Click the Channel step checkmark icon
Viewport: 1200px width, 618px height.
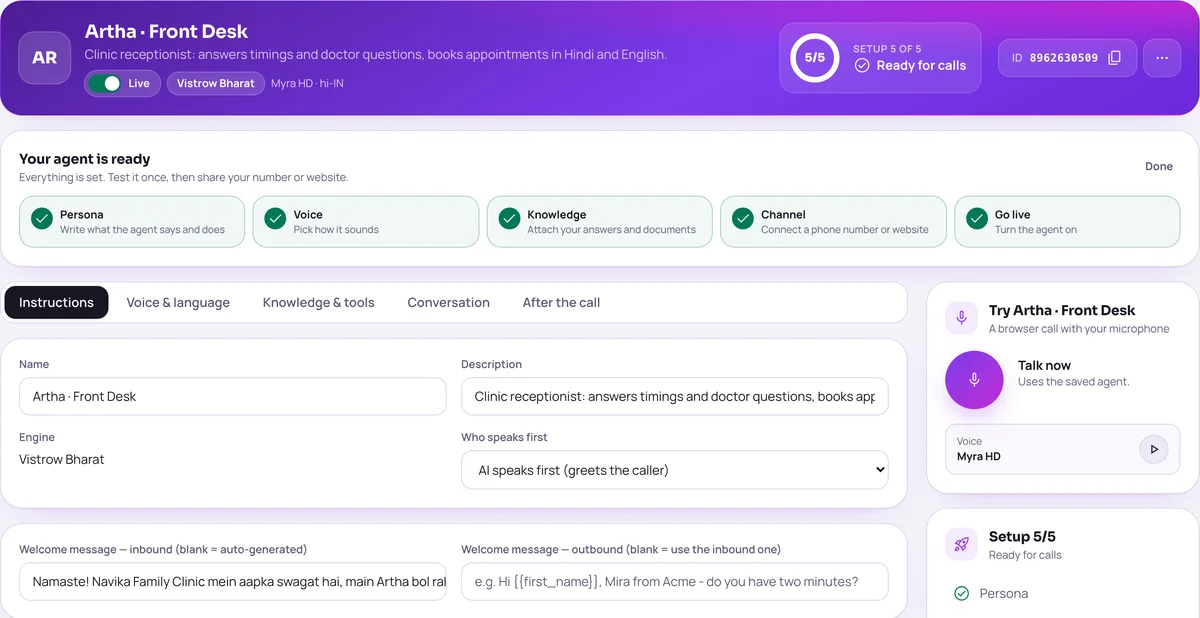point(743,219)
